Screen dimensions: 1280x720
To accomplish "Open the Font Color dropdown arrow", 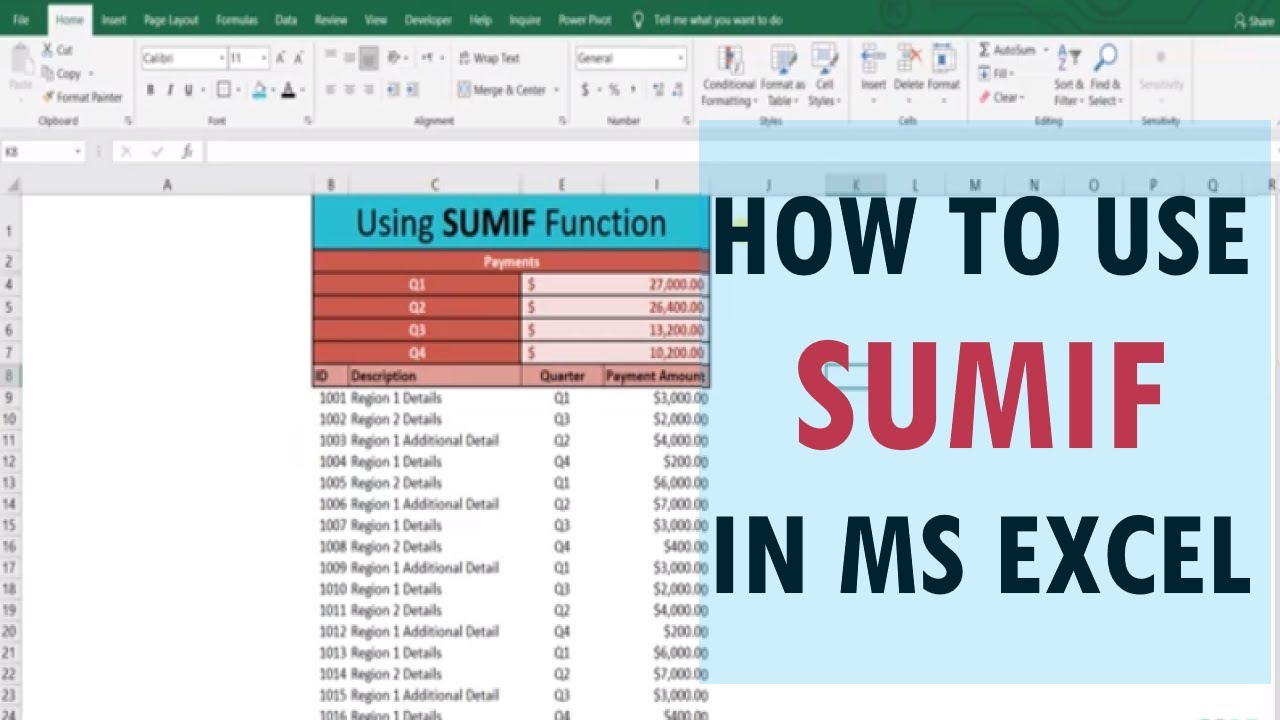I will tap(301, 91).
